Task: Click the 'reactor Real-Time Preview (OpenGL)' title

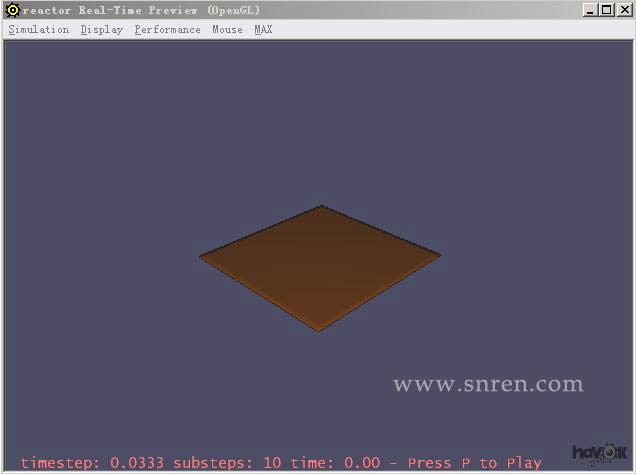Action: click(x=141, y=10)
